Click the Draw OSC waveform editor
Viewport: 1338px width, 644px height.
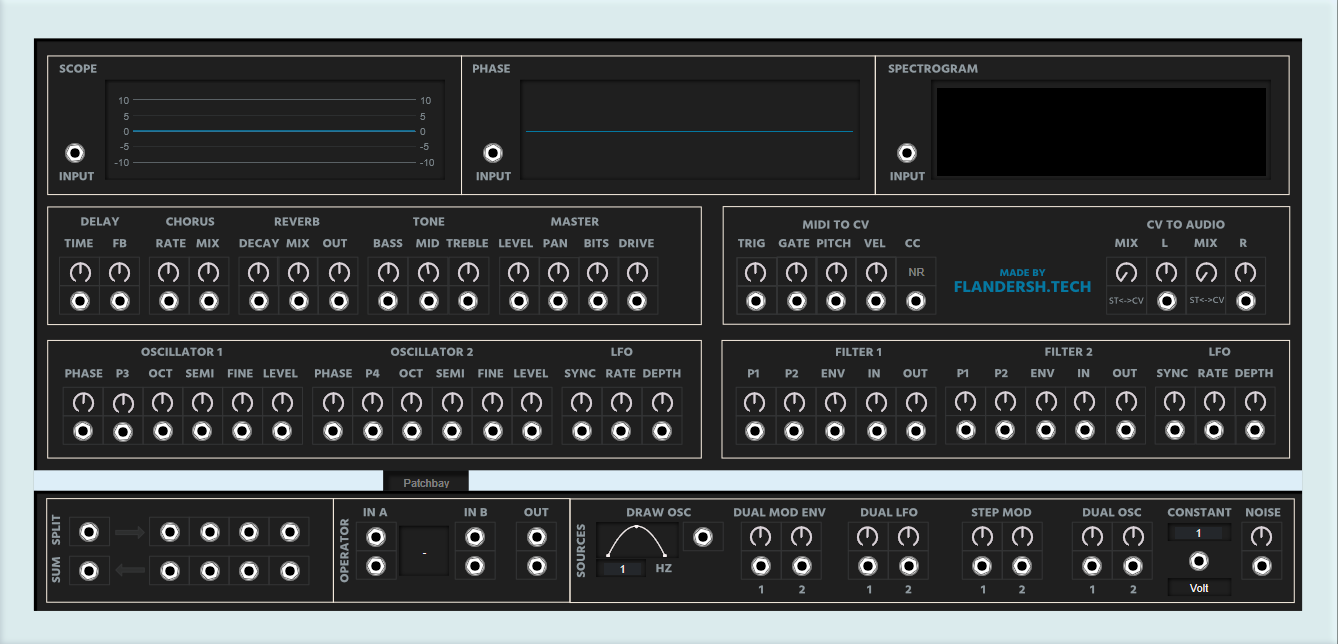637,541
